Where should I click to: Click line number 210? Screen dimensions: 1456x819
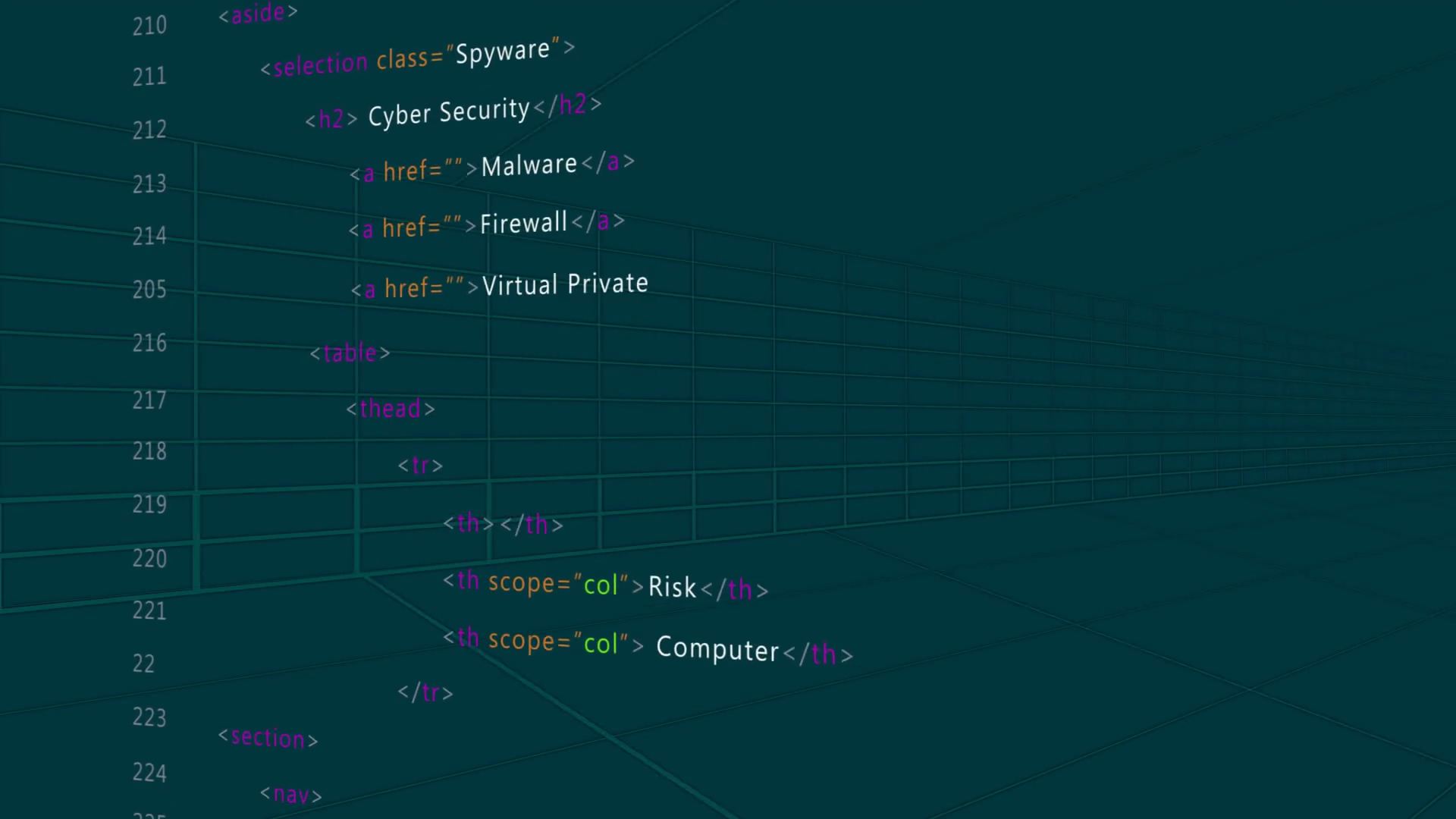coord(149,26)
